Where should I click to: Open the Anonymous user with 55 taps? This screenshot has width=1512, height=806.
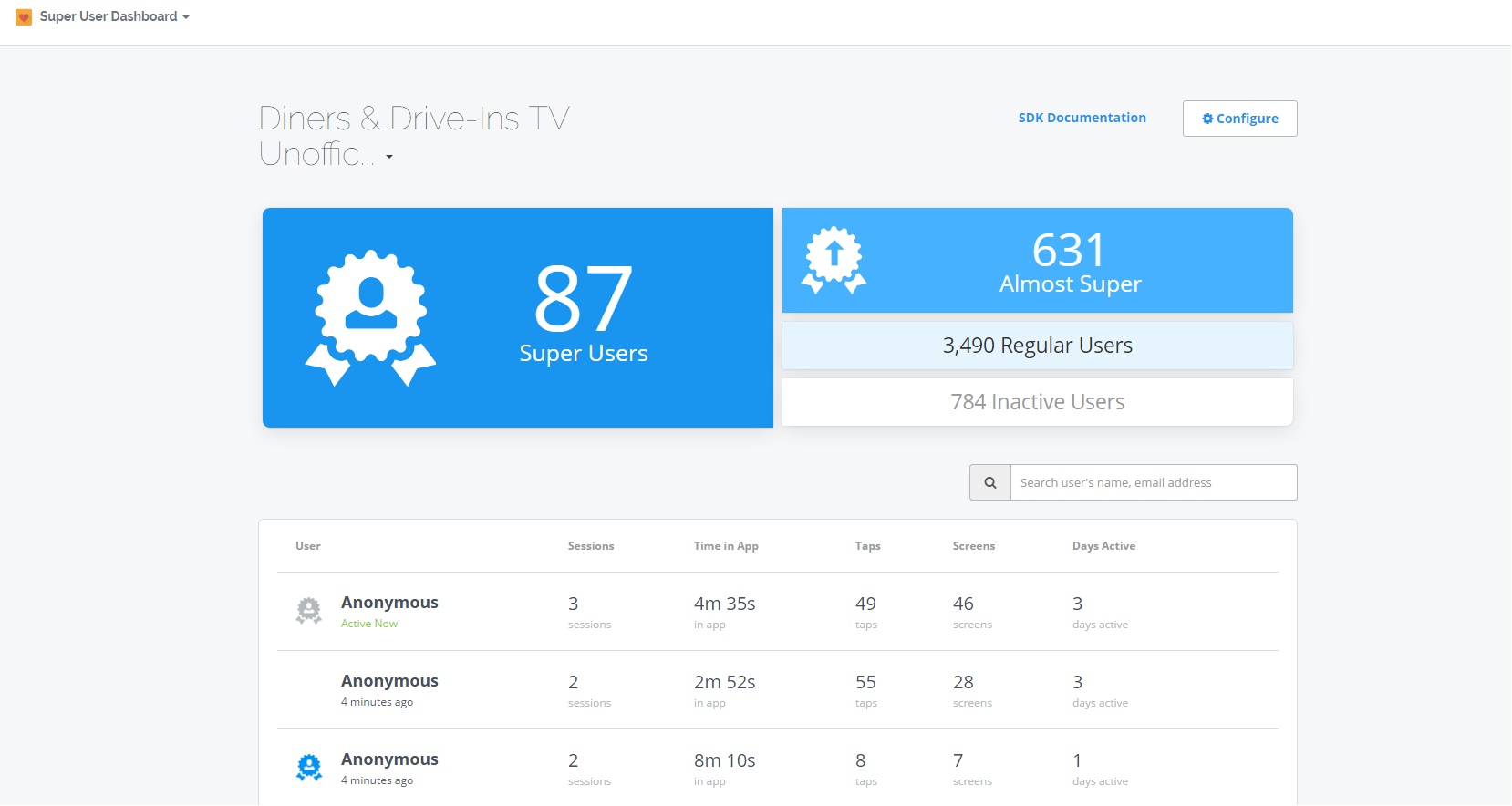pos(389,681)
